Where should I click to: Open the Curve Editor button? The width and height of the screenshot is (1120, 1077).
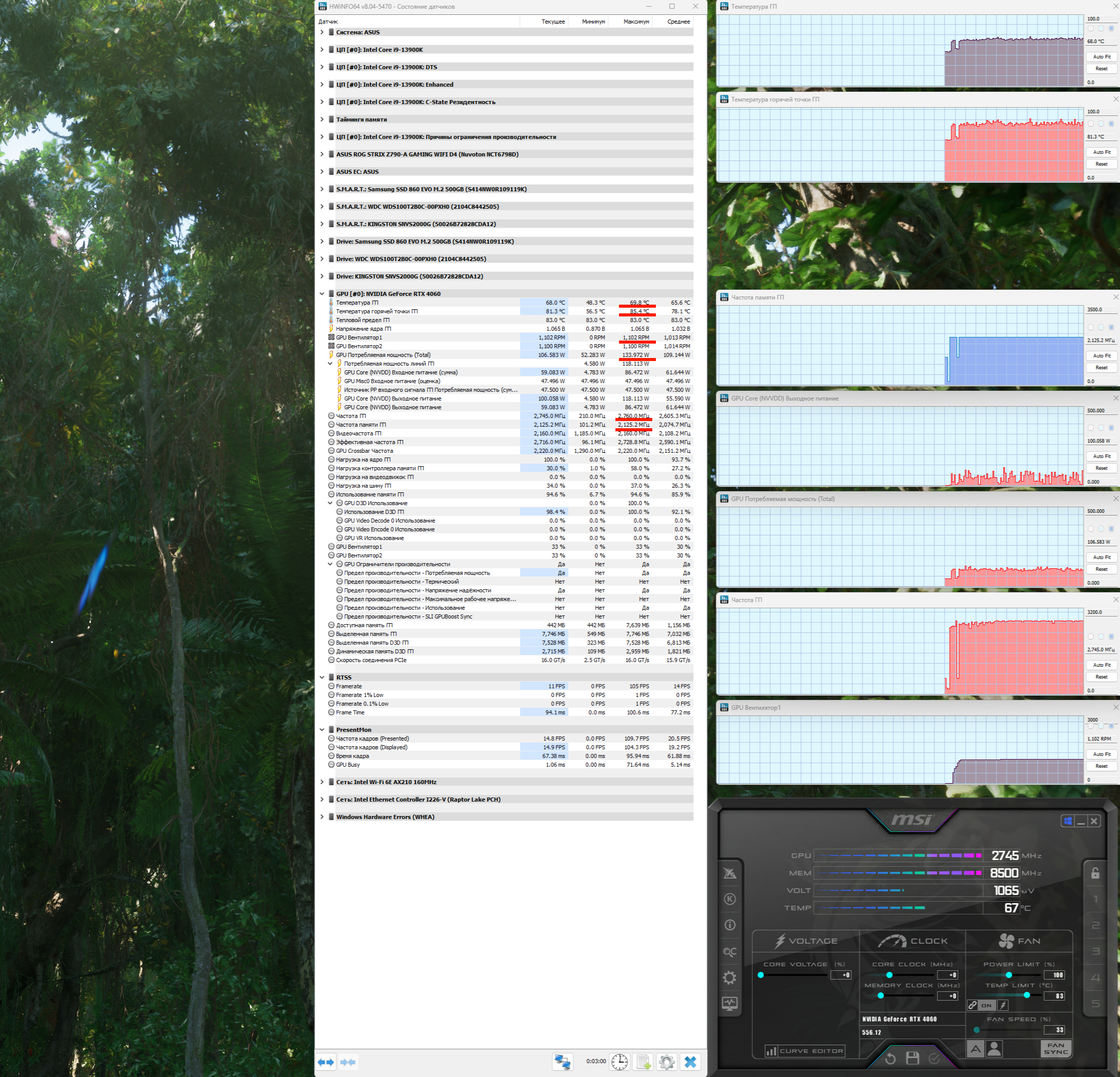point(805,1051)
